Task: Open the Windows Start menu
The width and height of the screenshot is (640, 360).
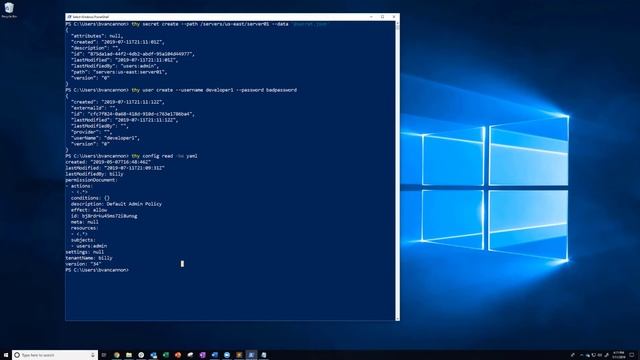Action: [x=6, y=355]
